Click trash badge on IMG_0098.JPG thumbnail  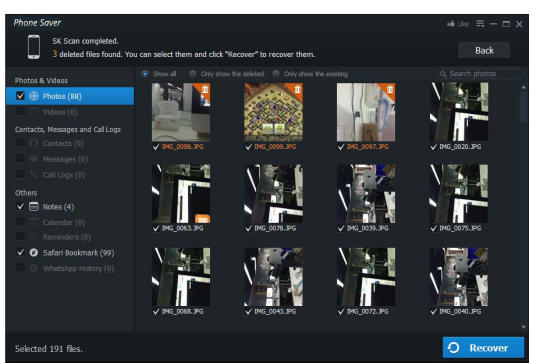tap(205, 90)
